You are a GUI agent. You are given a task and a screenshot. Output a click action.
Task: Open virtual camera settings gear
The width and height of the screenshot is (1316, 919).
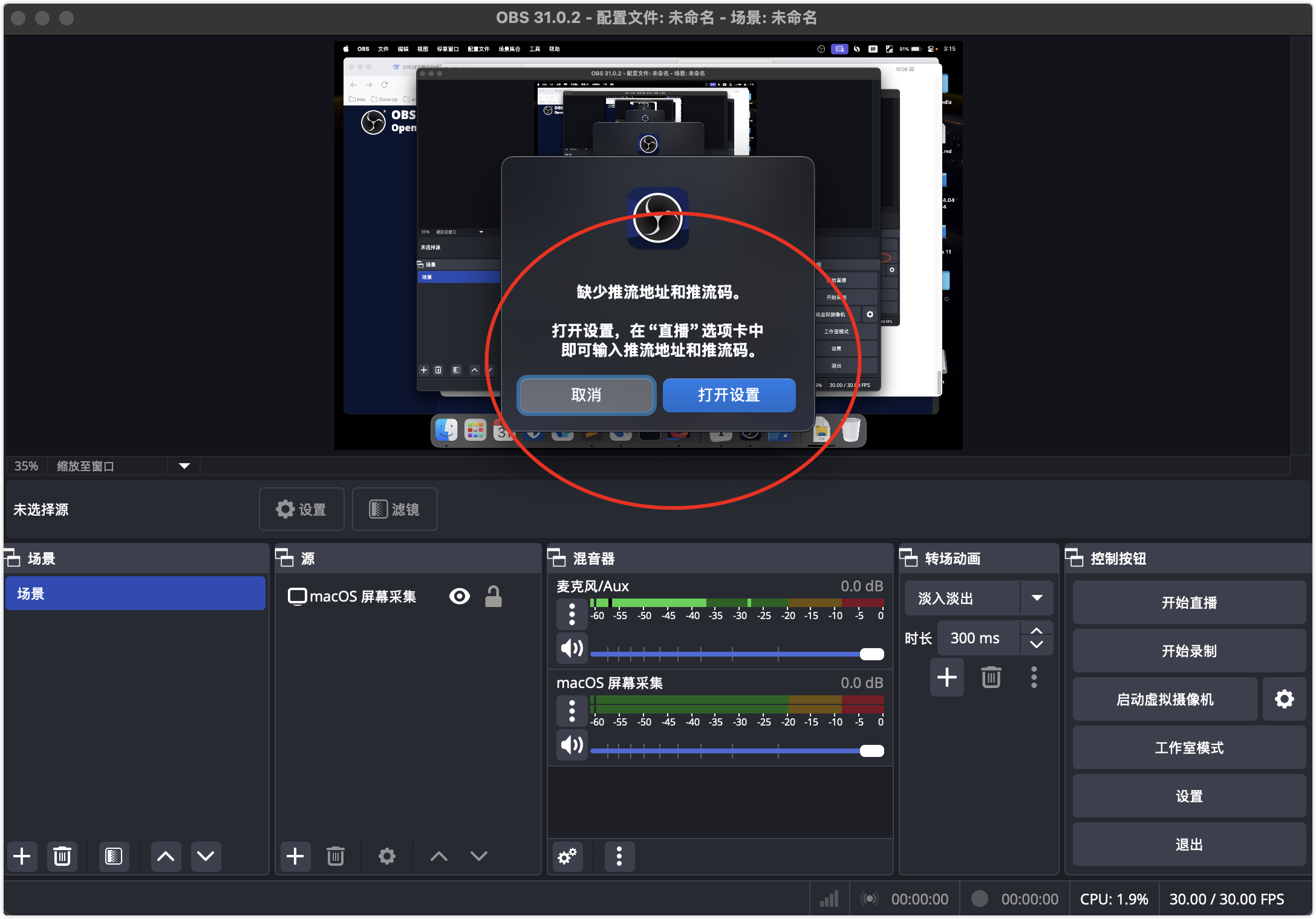[1285, 699]
